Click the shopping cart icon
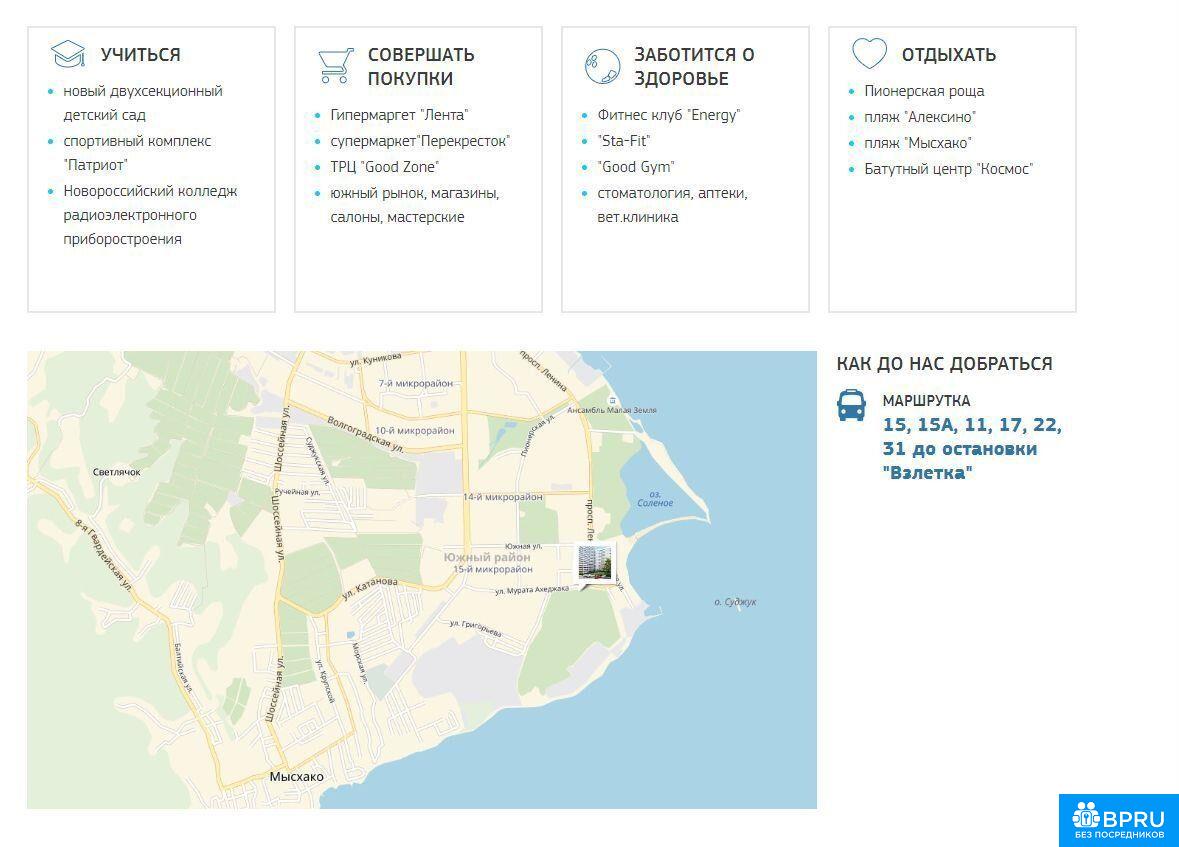Screen dimensions: 1179x847 [335, 65]
